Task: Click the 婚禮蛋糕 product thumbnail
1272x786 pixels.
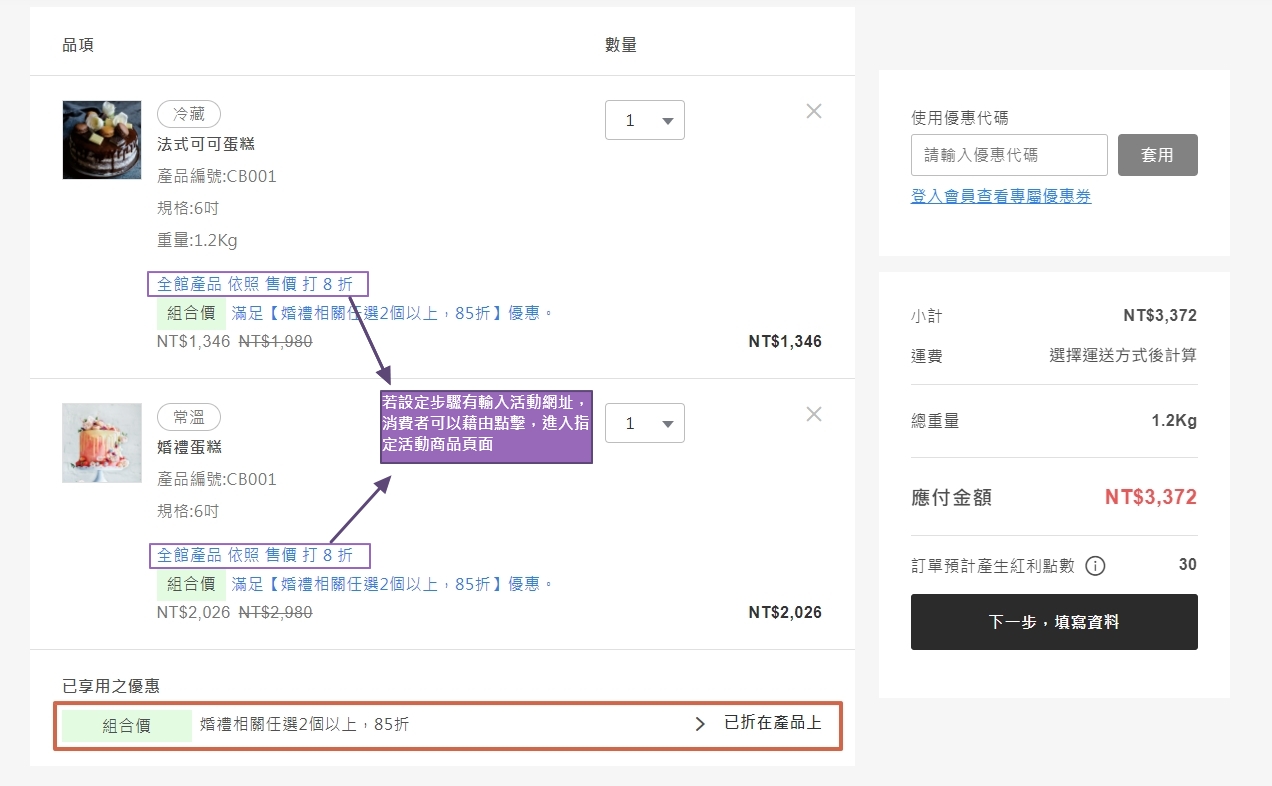Action: pos(102,443)
